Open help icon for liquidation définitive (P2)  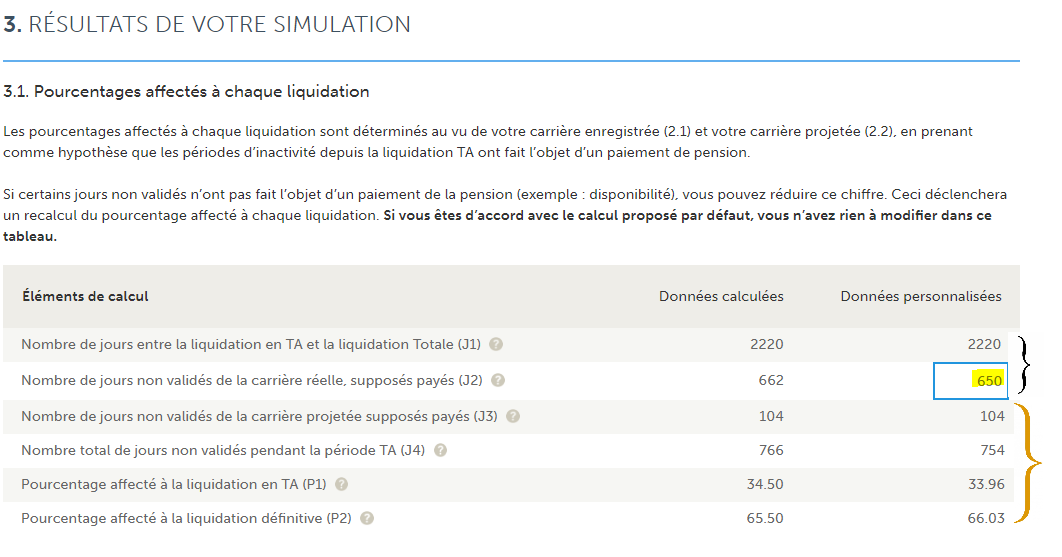(x=366, y=518)
